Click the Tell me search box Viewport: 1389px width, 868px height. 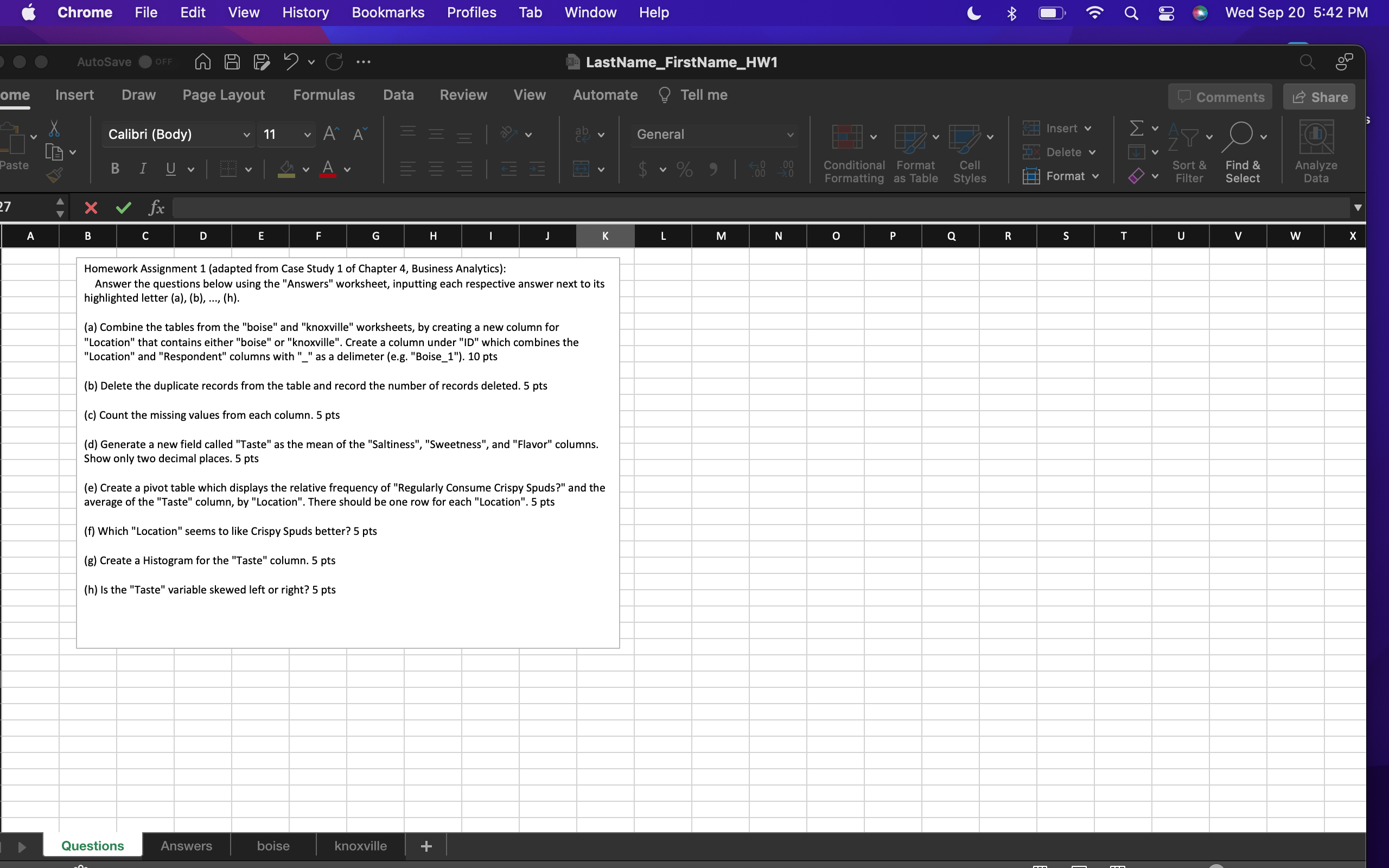[x=693, y=95]
